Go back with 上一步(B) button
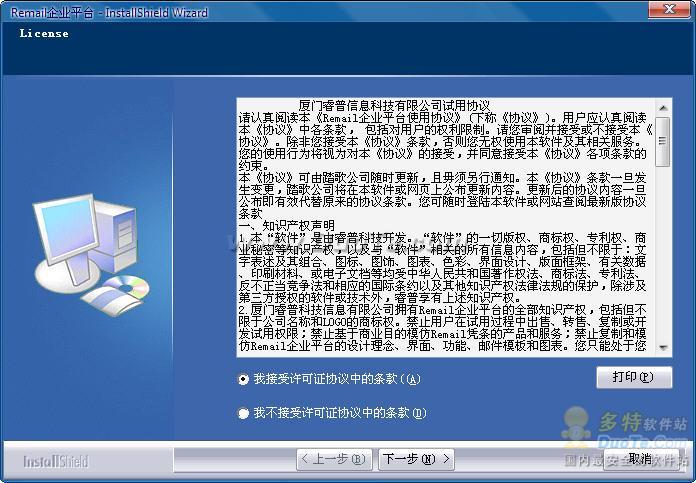The image size is (696, 483). (334, 459)
